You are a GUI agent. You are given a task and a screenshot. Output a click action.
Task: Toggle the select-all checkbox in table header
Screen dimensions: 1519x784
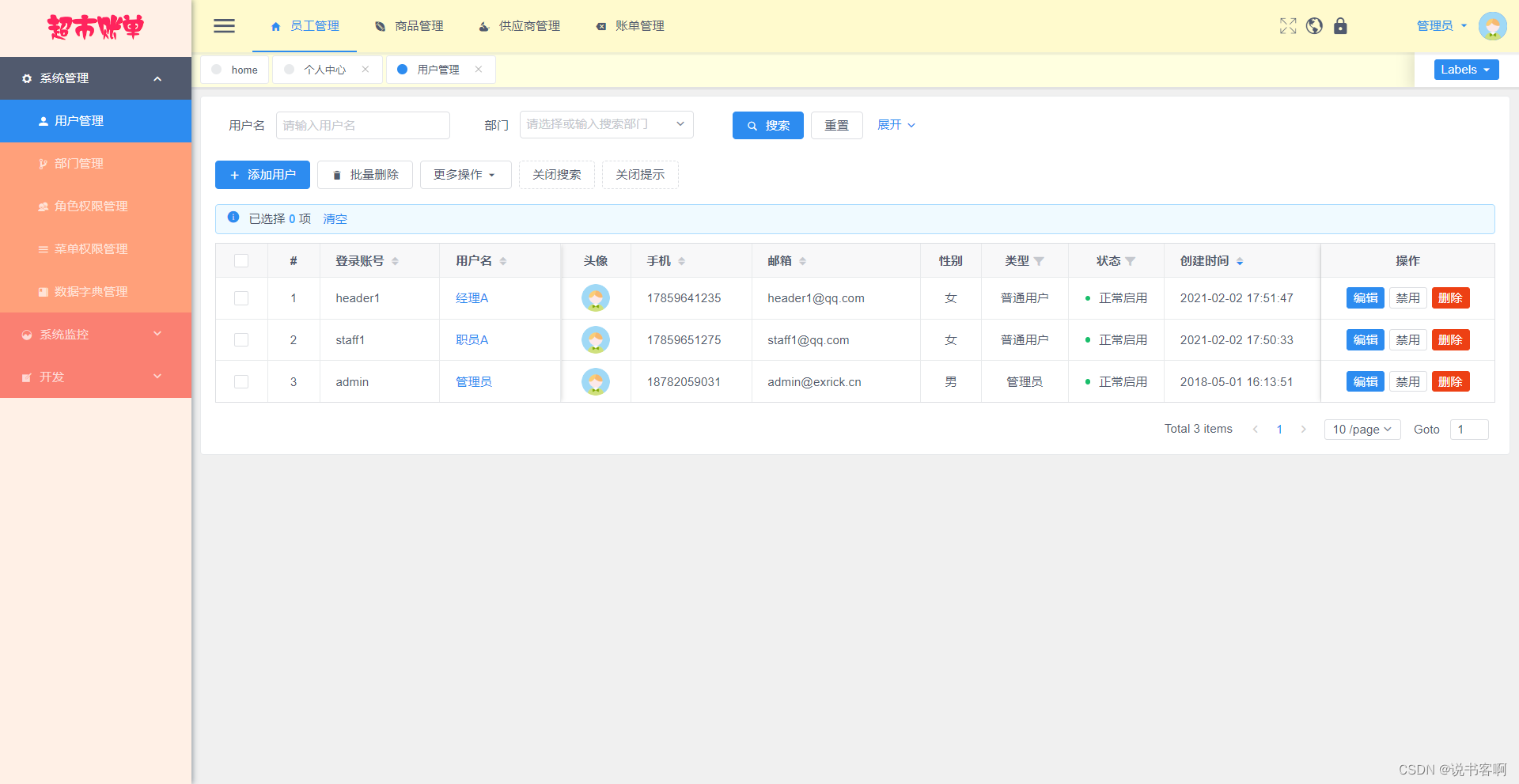[241, 261]
